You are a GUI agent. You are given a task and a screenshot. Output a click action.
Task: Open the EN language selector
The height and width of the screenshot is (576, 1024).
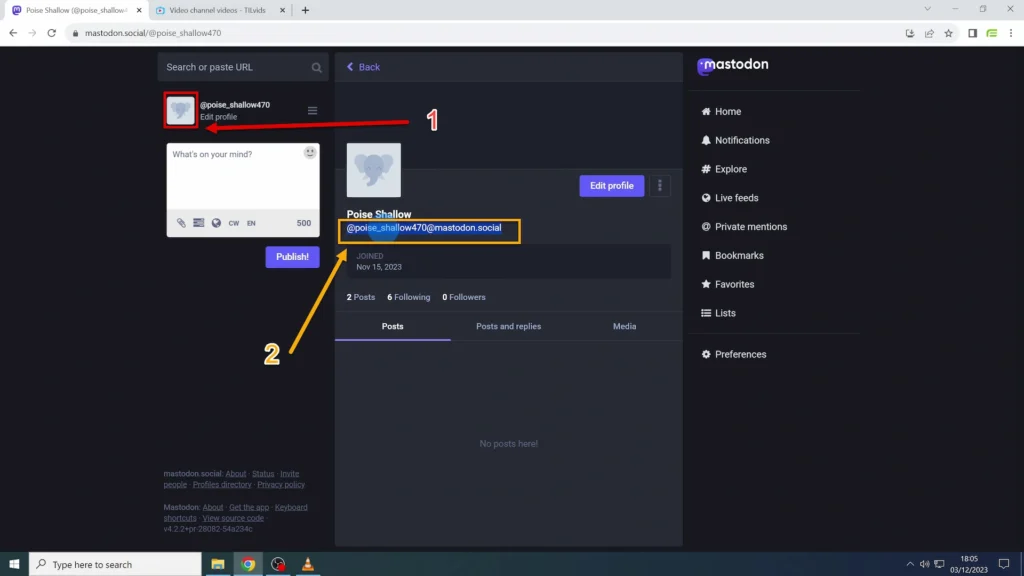(x=251, y=223)
